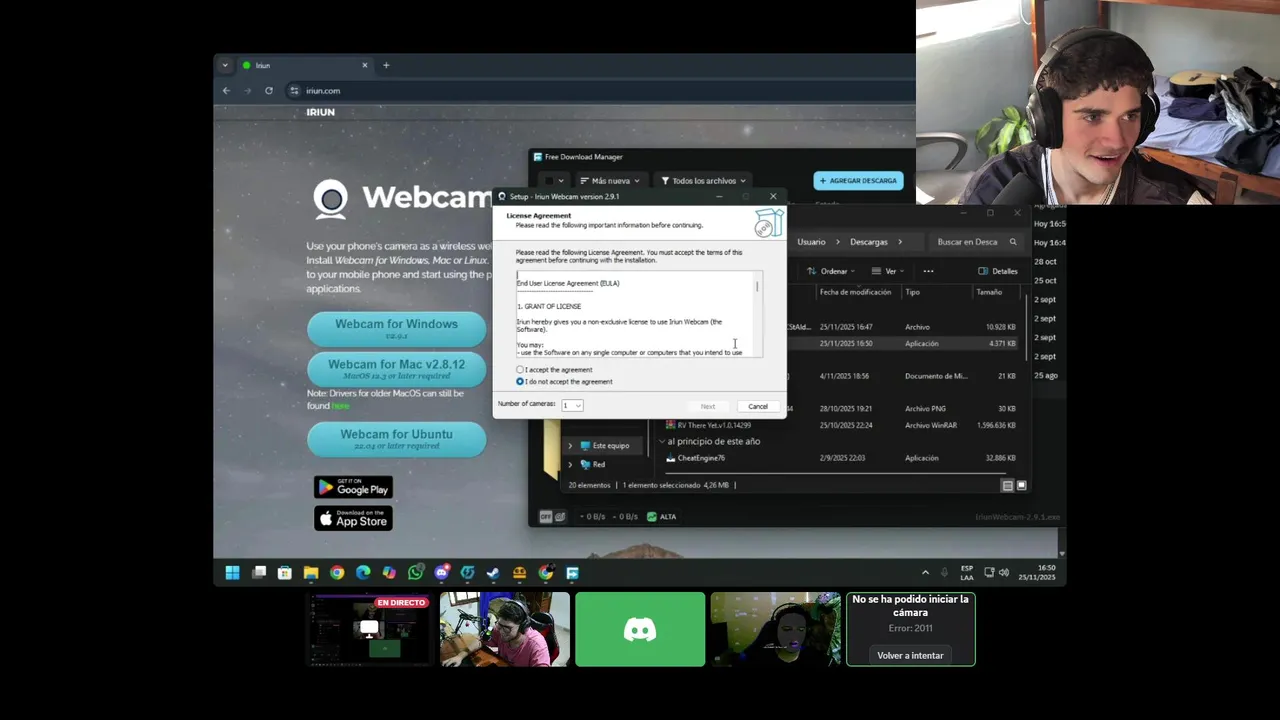The height and width of the screenshot is (720, 1280).
Task: Go forward in the browser
Action: point(247,91)
